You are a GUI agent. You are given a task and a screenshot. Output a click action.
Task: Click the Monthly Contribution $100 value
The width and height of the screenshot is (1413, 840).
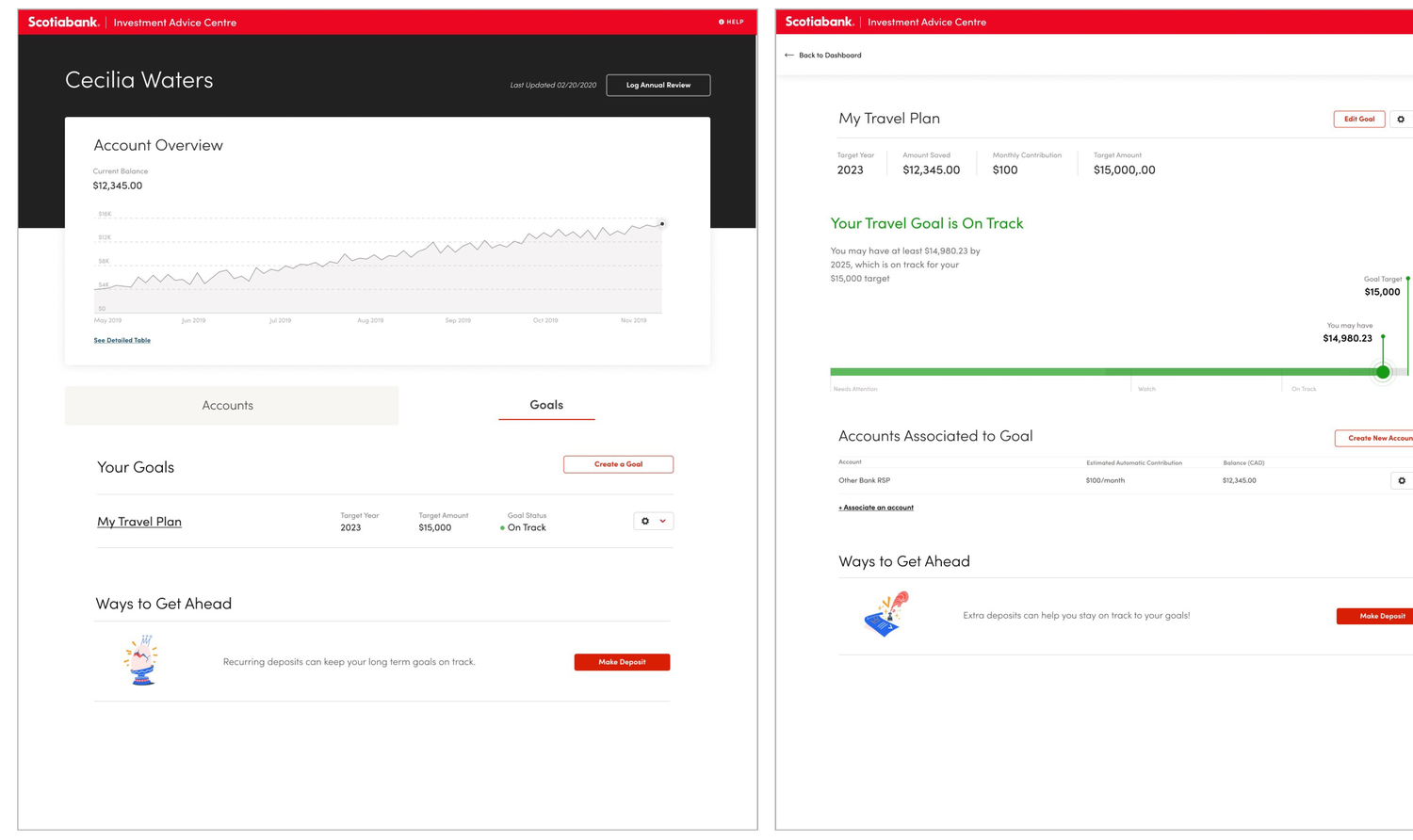1005,170
